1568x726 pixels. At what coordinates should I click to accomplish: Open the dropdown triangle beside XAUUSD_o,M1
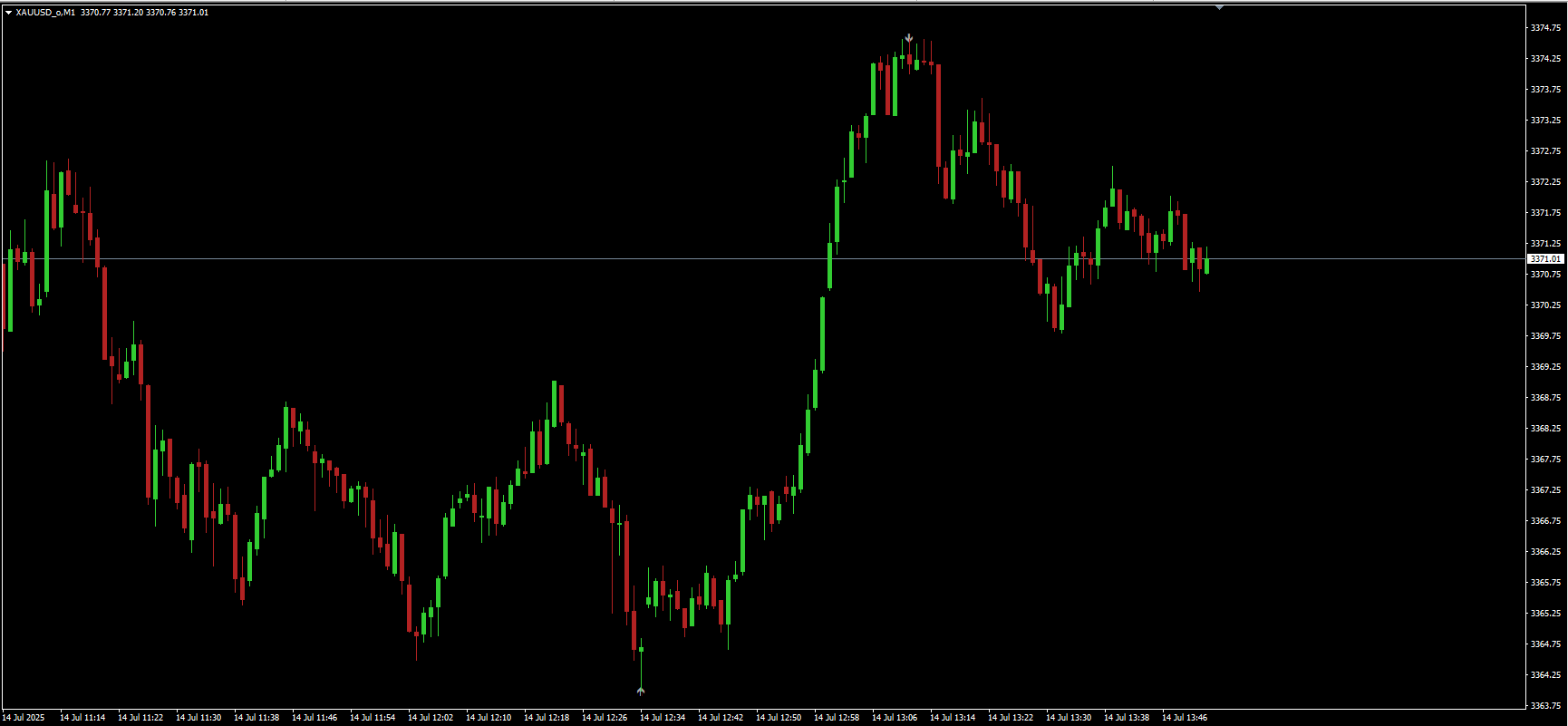click(8, 13)
